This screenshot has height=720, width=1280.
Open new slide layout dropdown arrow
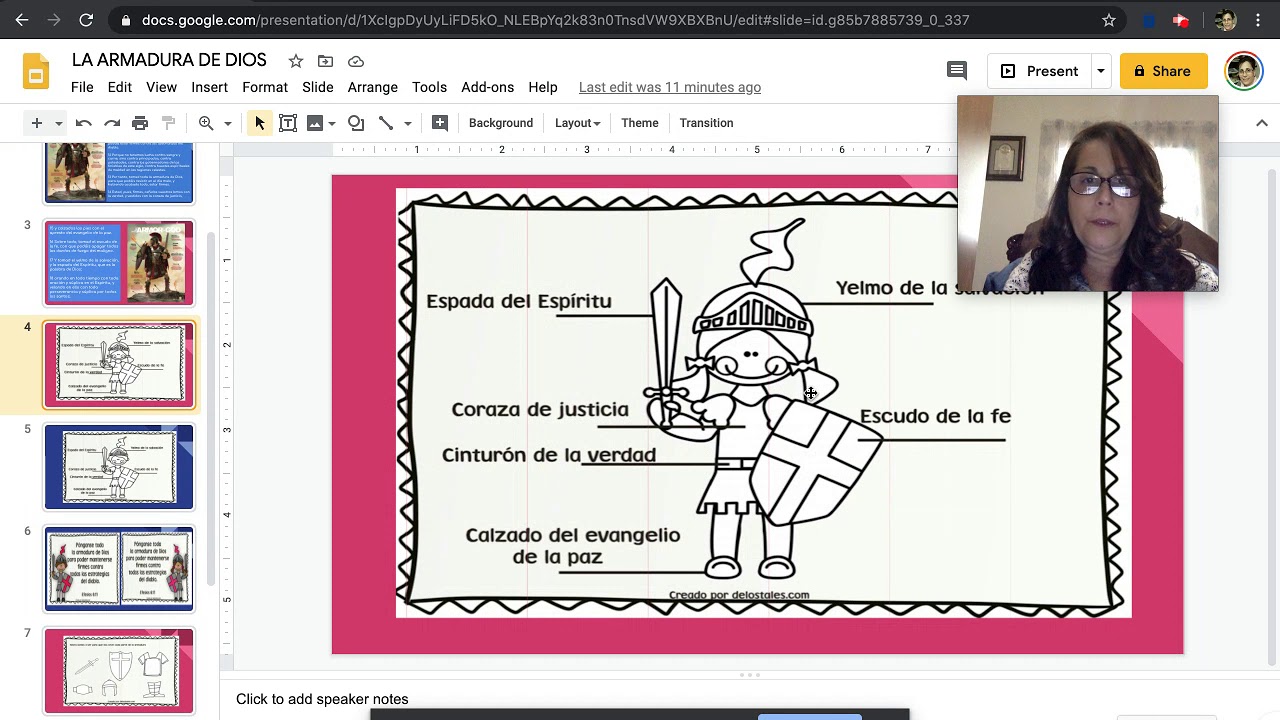click(x=58, y=123)
